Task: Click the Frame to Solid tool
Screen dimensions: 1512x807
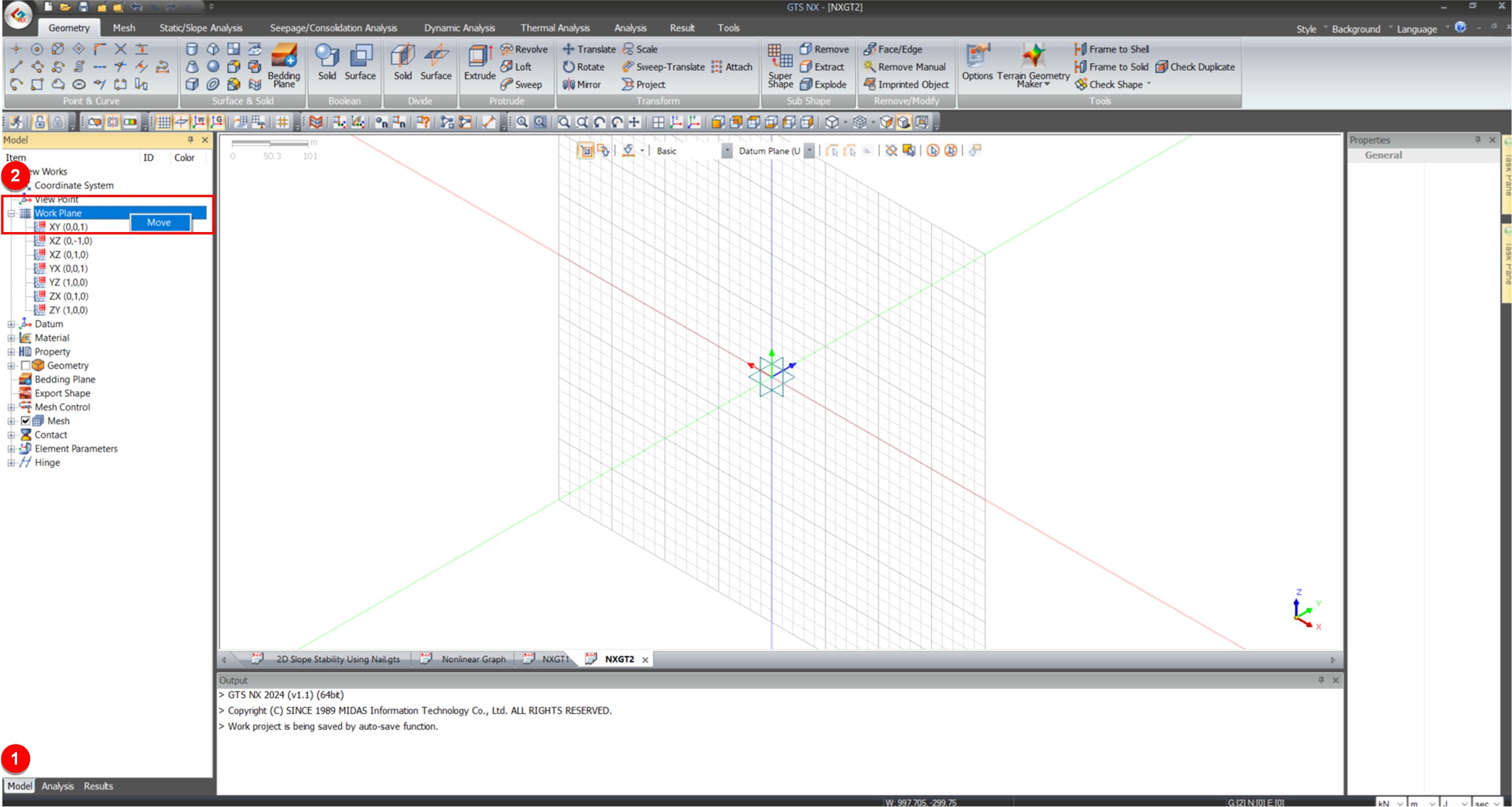Action: (x=1111, y=67)
